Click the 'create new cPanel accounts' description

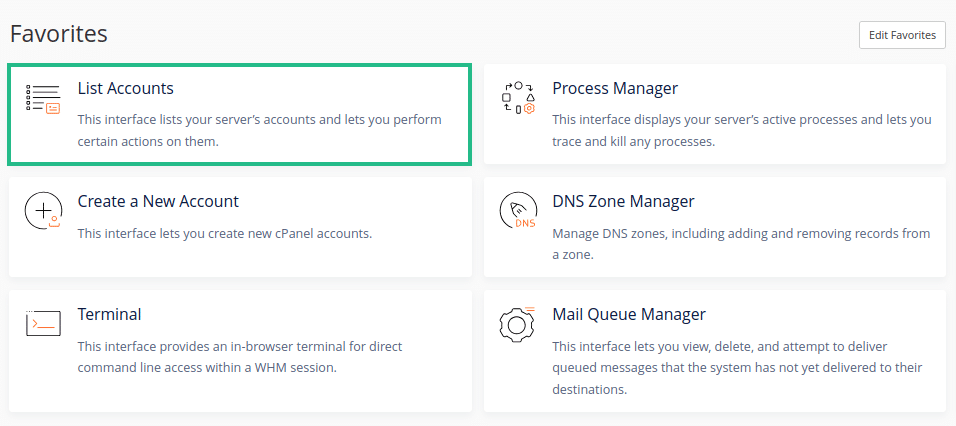[x=225, y=233]
